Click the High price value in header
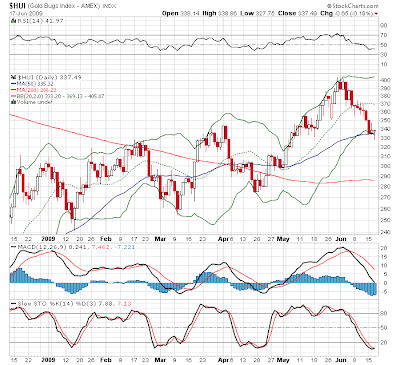The width and height of the screenshot is (400, 365). [x=228, y=13]
